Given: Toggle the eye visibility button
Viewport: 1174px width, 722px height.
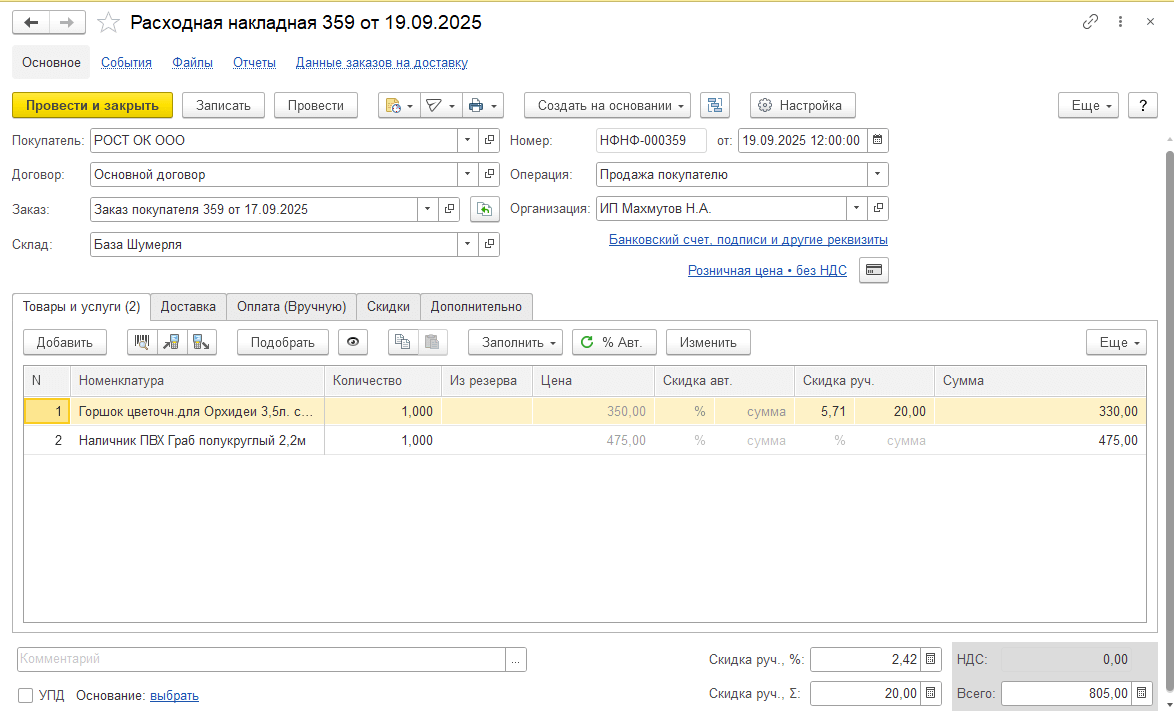Looking at the screenshot, I should click(x=352, y=342).
